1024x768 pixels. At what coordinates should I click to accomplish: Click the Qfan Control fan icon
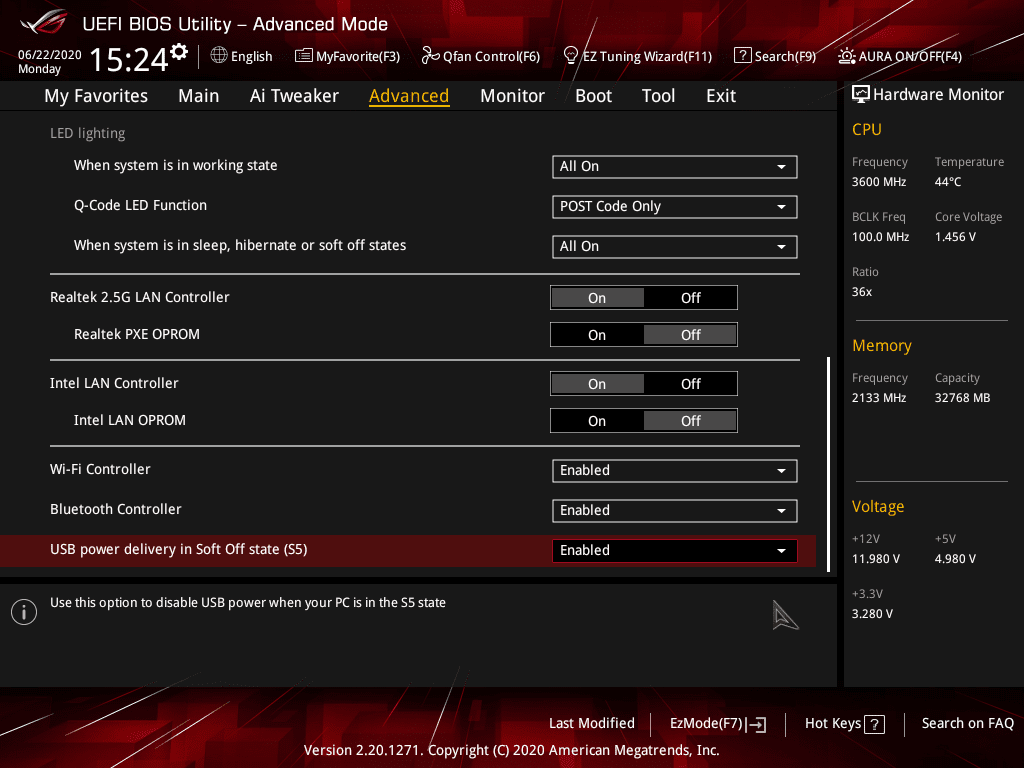coord(430,56)
